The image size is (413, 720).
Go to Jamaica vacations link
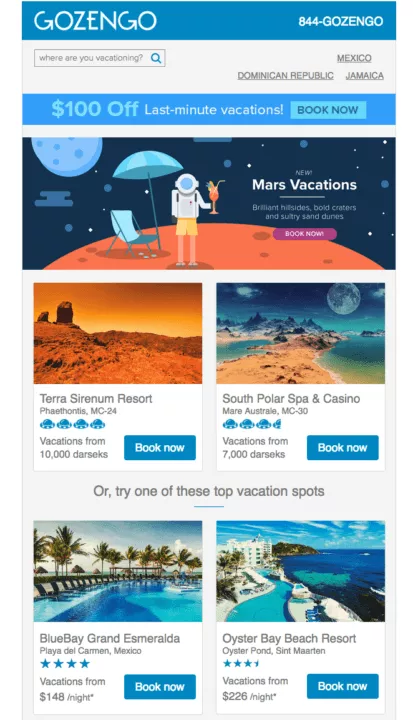tap(365, 76)
